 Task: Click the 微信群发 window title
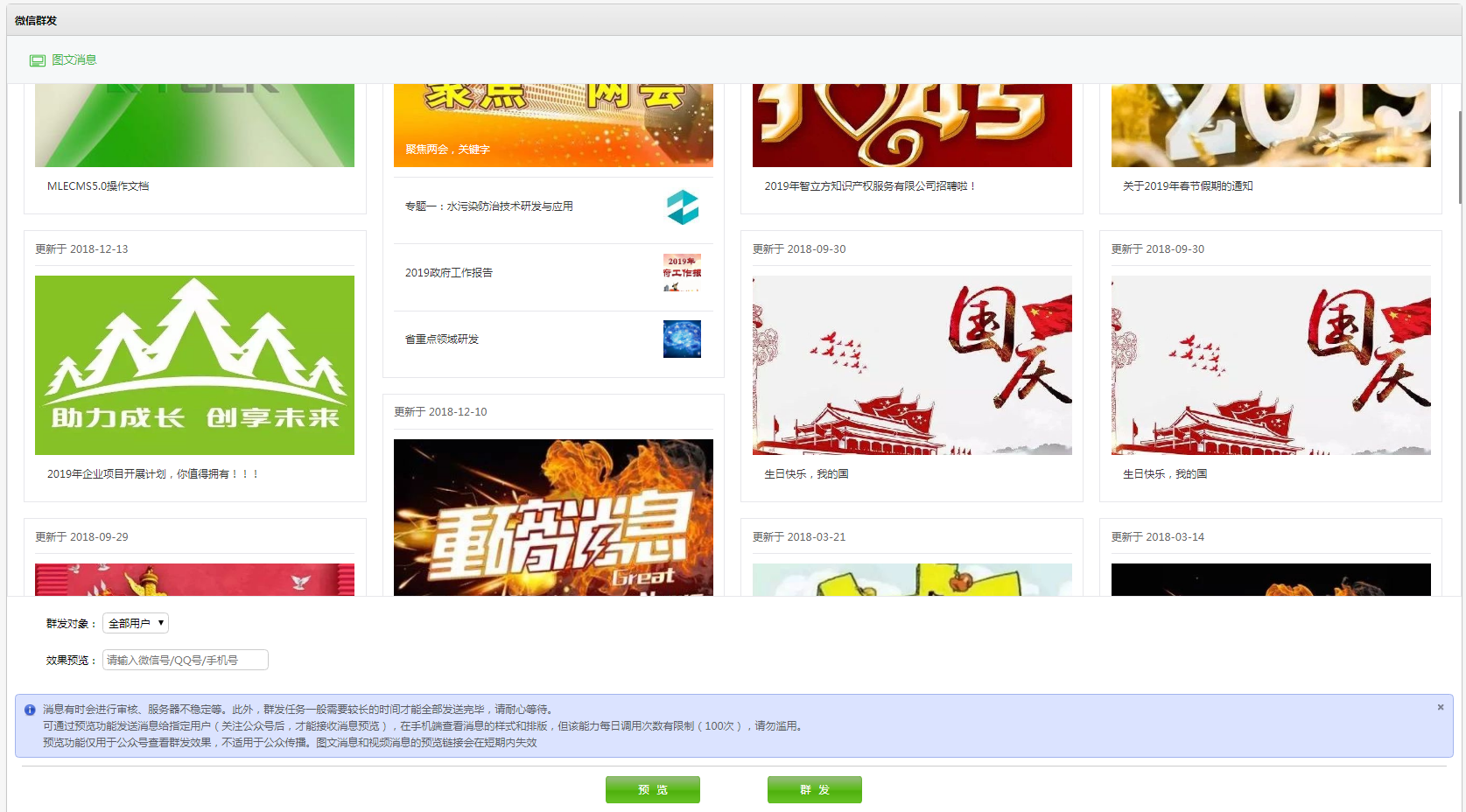[x=36, y=20]
